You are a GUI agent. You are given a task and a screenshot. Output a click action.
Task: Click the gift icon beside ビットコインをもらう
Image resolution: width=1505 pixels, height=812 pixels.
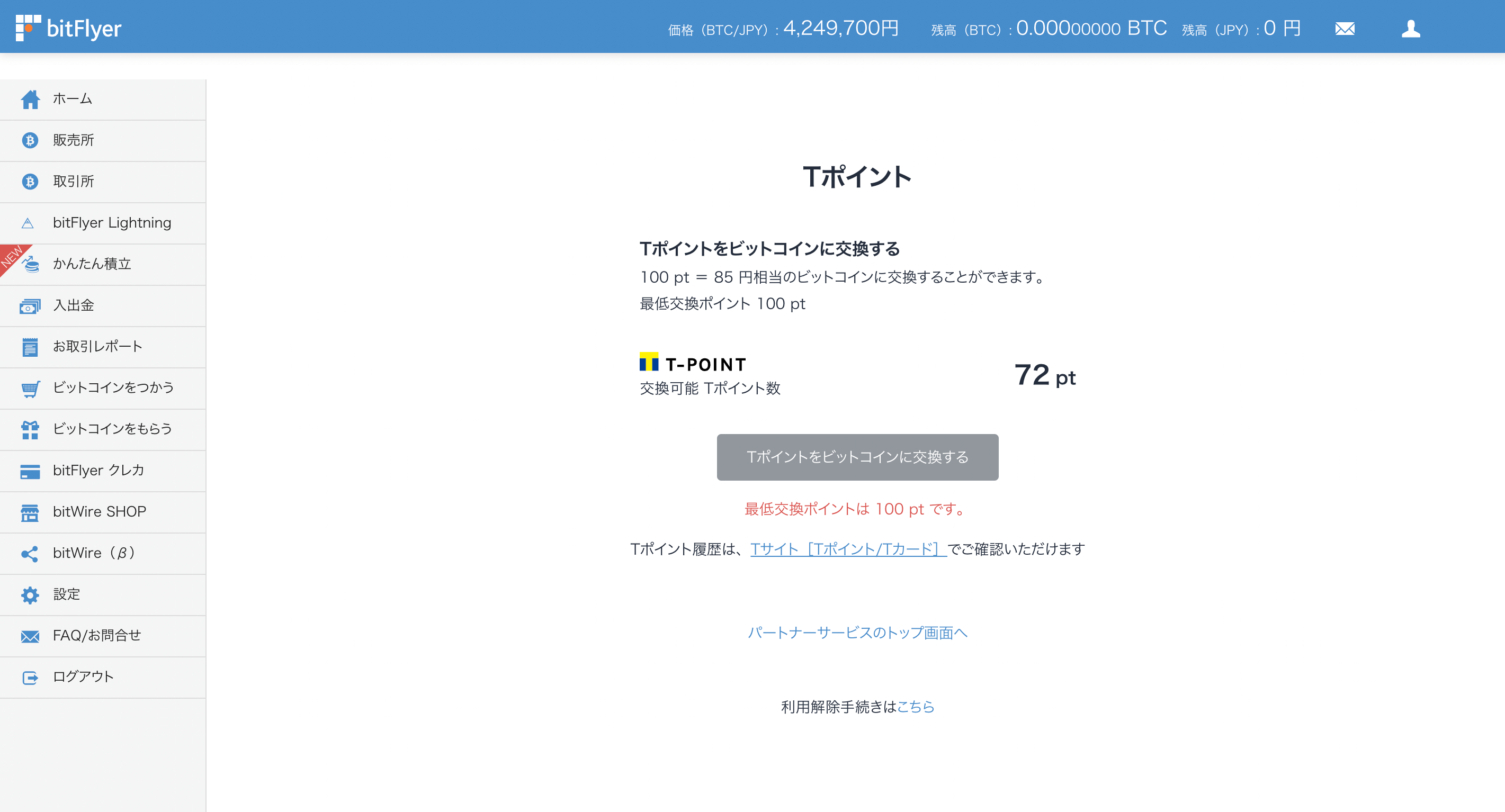30,429
